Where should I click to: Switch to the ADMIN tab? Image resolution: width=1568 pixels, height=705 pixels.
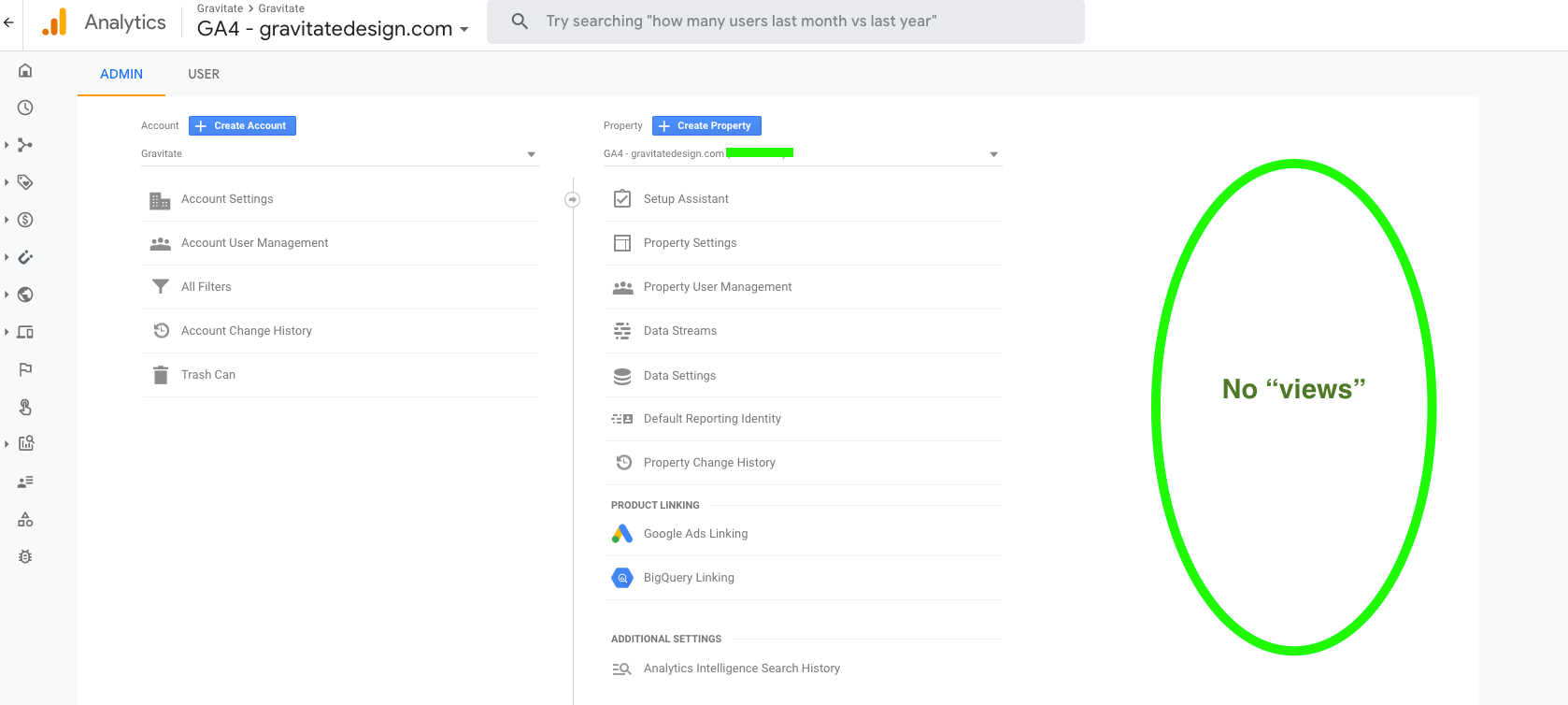[121, 74]
